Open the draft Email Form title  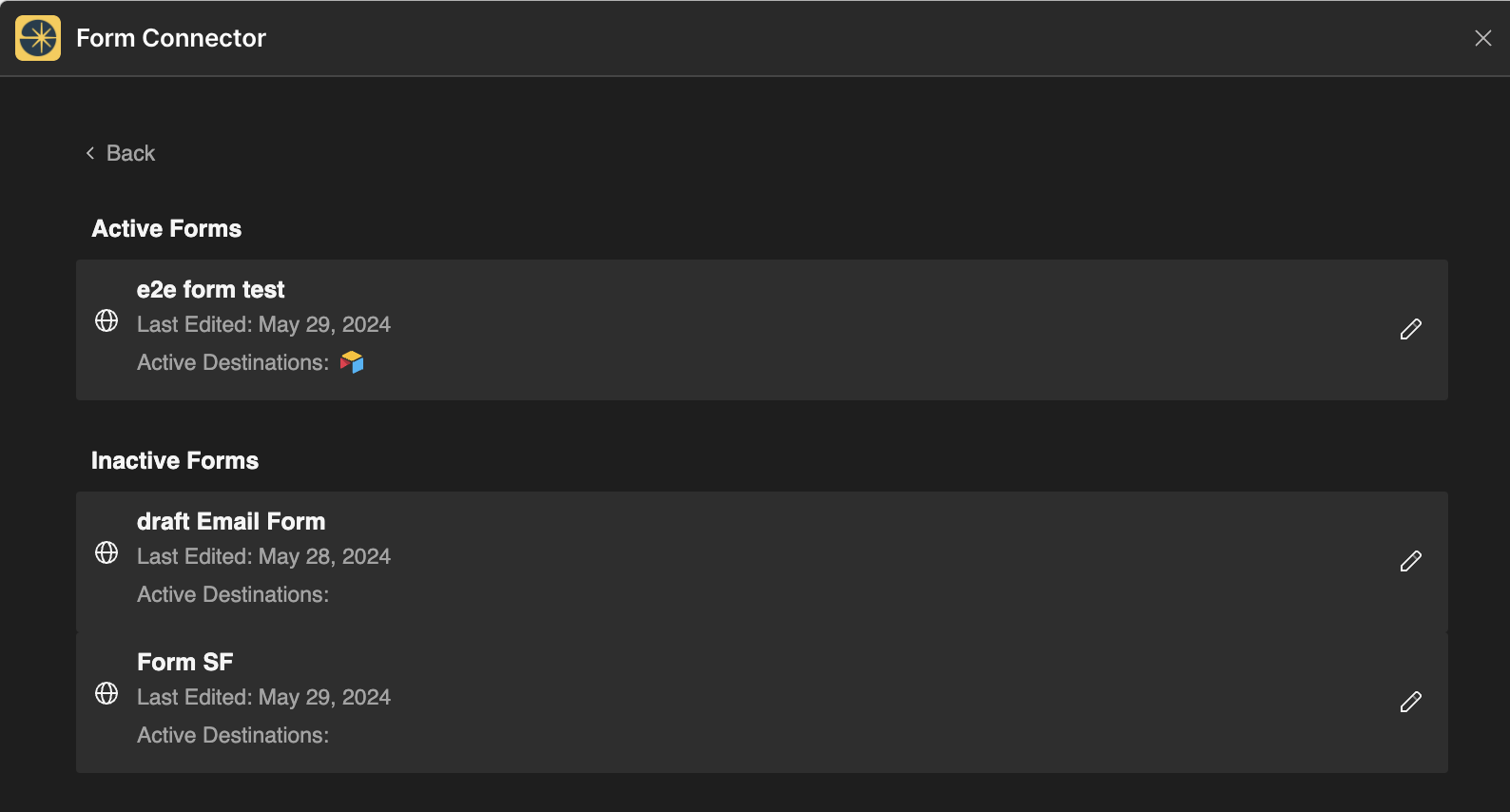click(231, 521)
